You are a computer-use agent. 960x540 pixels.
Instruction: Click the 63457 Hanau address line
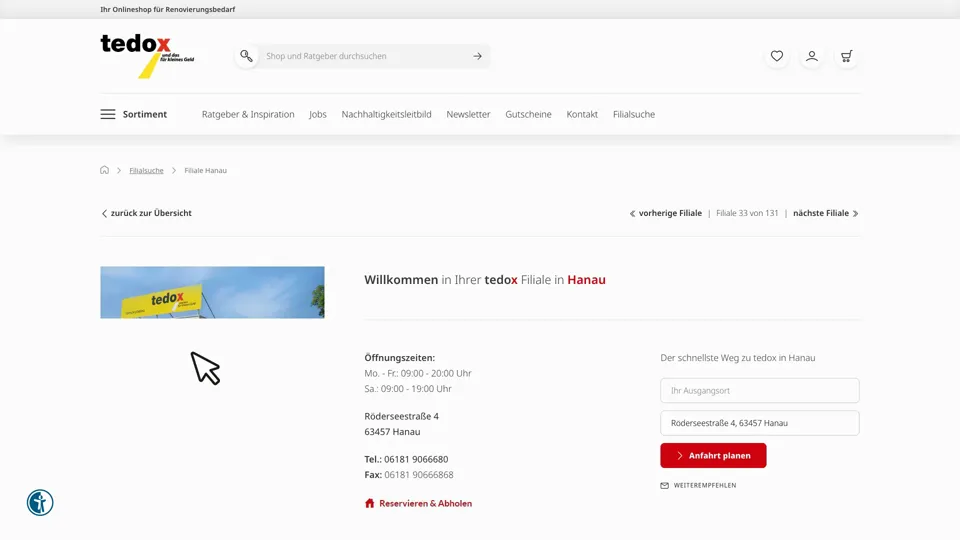(392, 432)
